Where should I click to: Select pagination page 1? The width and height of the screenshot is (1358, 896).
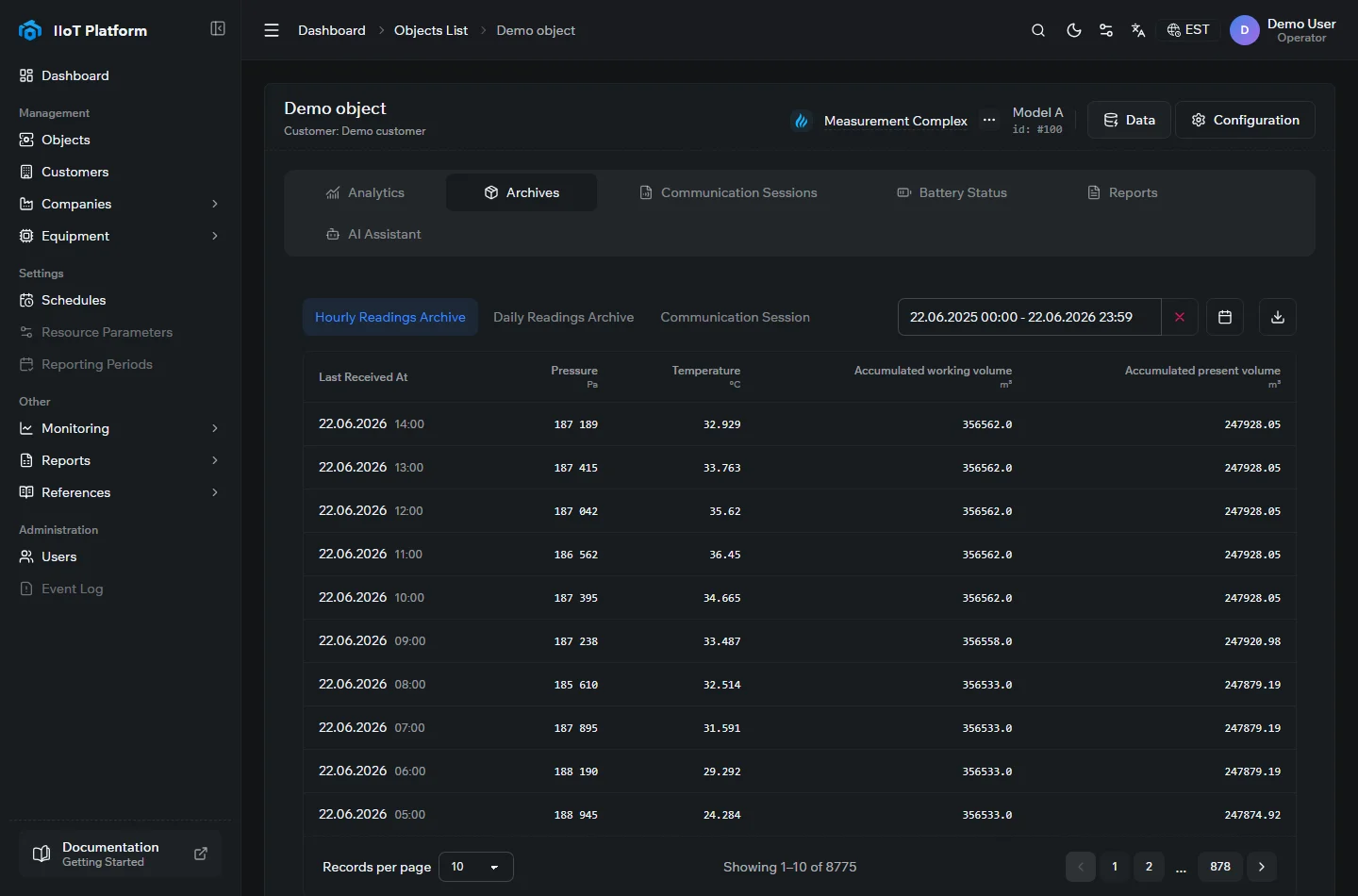(1115, 867)
